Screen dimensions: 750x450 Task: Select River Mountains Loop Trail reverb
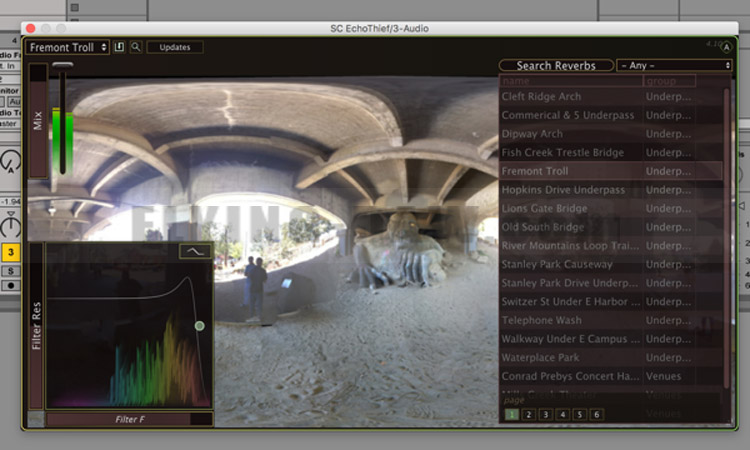click(x=611, y=246)
